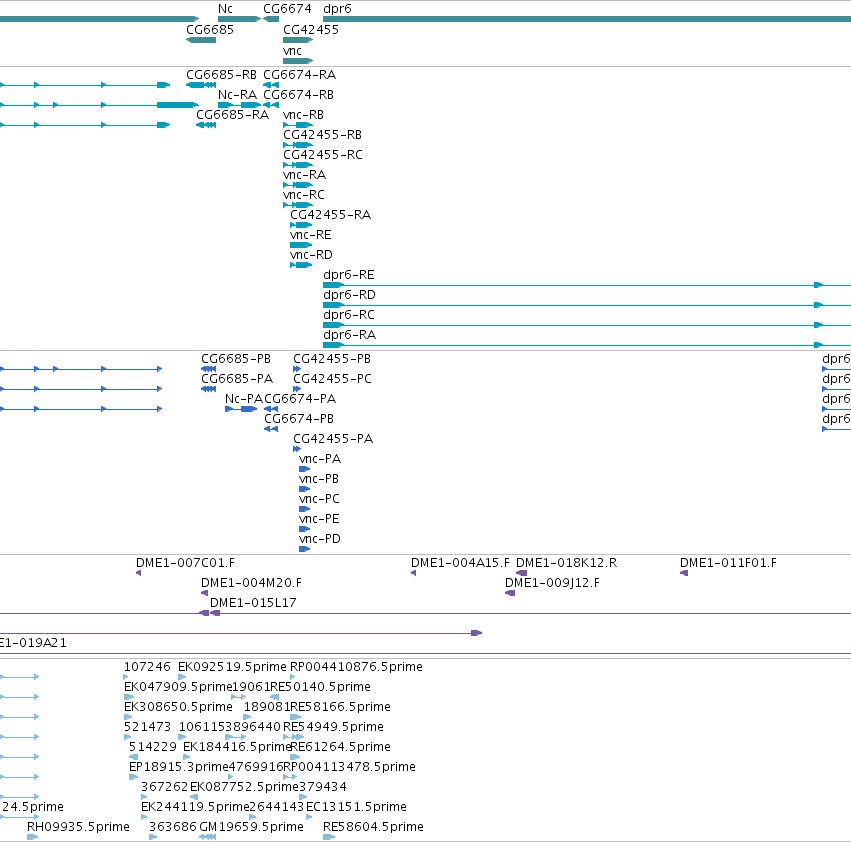Select transcript vnc-RC label
The height and width of the screenshot is (842, 851).
303,195
